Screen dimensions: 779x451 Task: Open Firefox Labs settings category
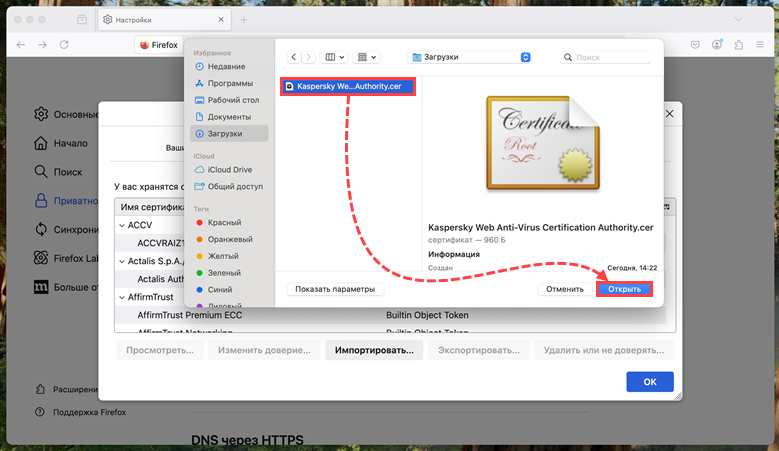pyautogui.click(x=66, y=258)
